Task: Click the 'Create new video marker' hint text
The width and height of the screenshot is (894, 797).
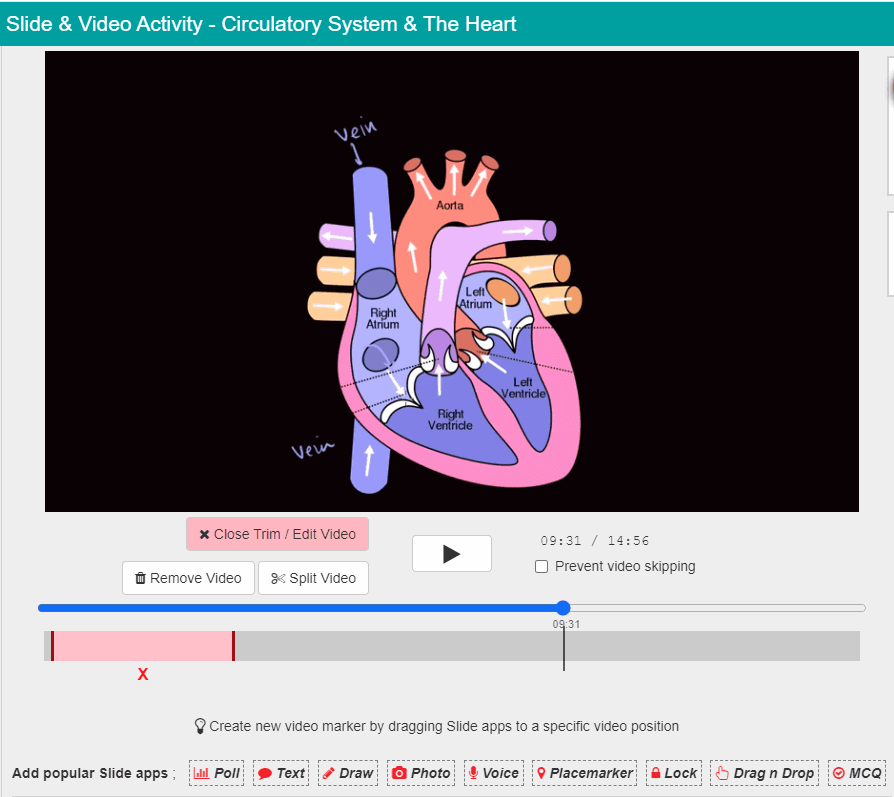Action: pyautogui.click(x=444, y=726)
